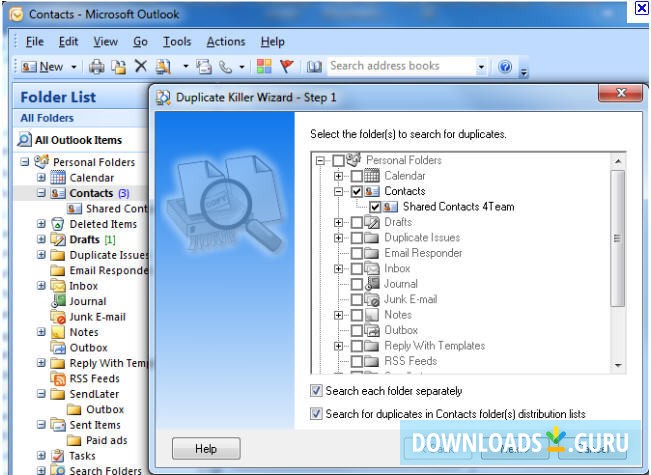Uncheck the Contacts checkbox in wizard
651x475 pixels.
(x=357, y=191)
